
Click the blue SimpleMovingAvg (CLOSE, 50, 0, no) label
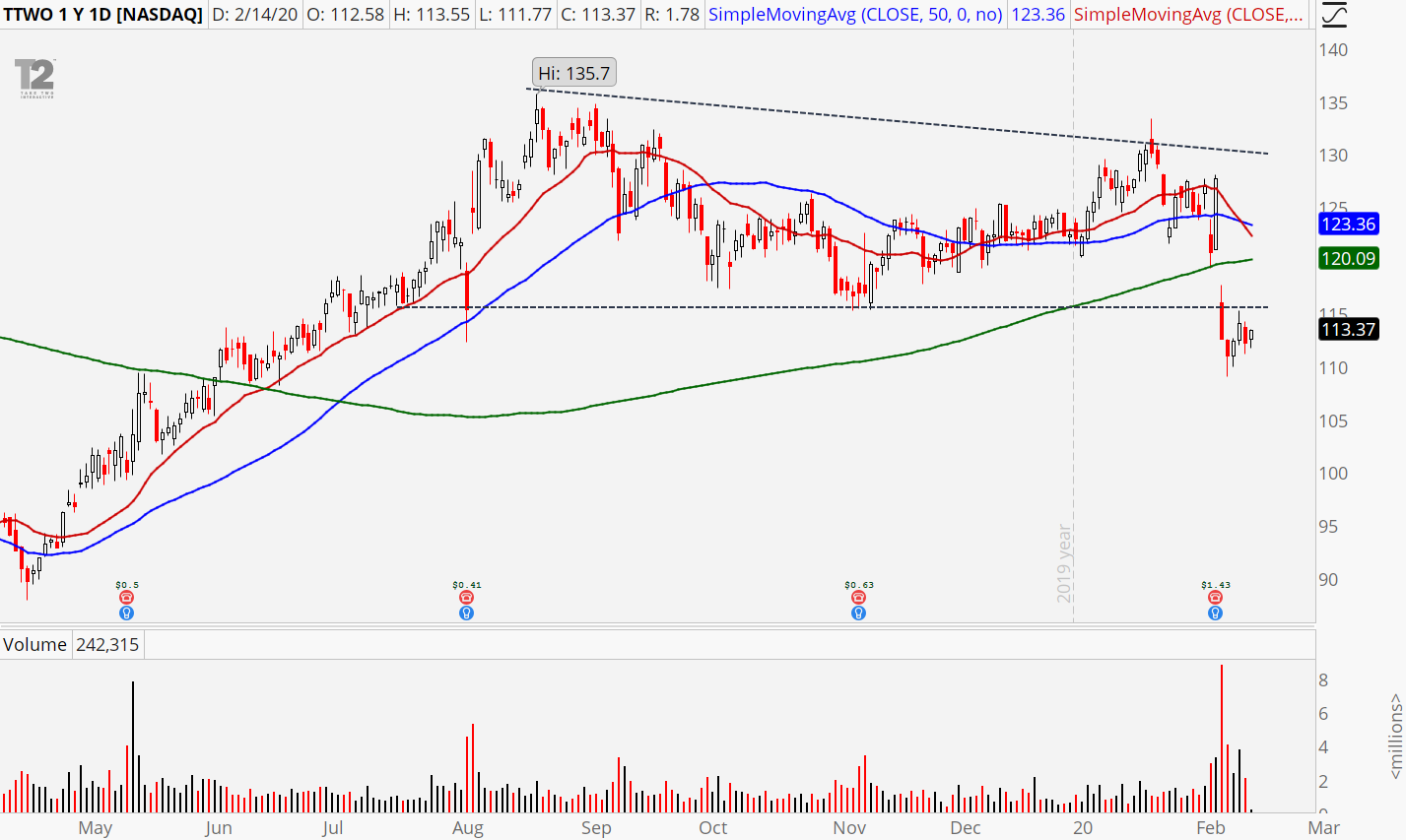point(855,15)
